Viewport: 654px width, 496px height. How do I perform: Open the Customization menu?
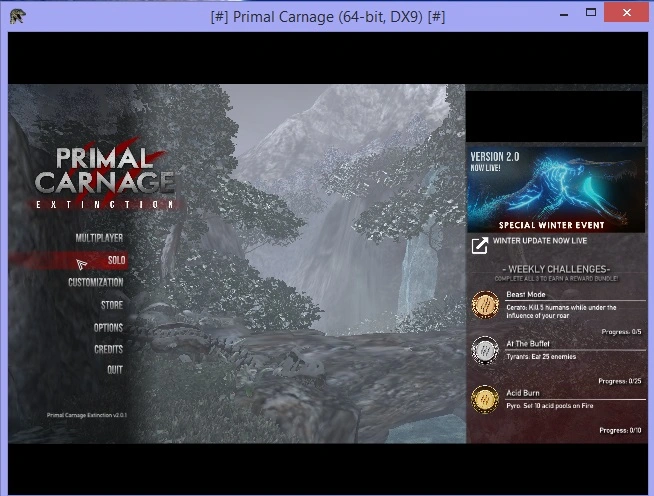(96, 282)
